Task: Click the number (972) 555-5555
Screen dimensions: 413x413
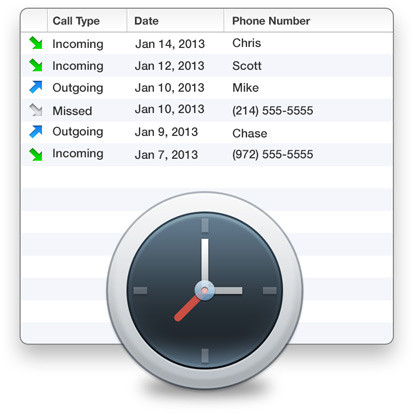Action: coord(273,154)
